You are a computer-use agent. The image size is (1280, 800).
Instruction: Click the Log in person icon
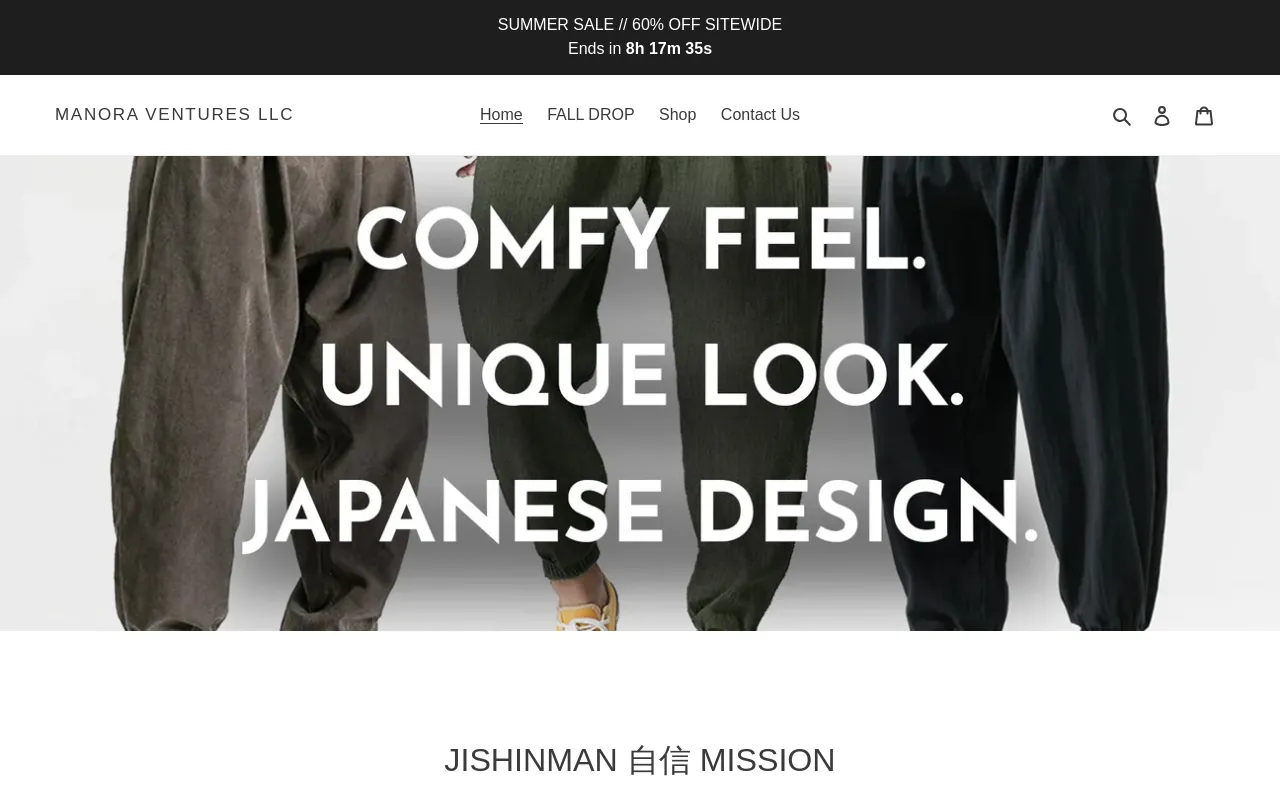[x=1162, y=116]
